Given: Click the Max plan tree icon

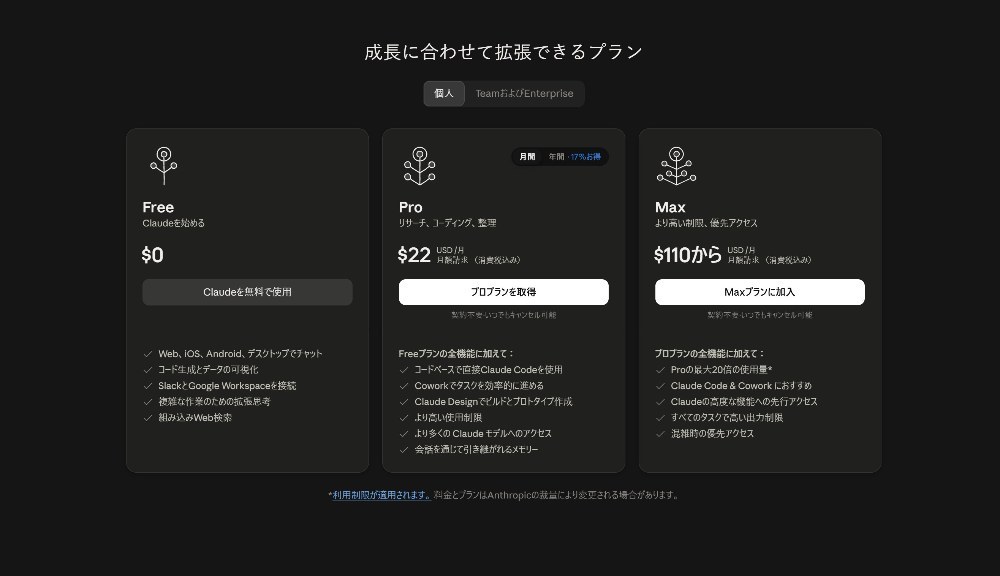Looking at the screenshot, I should (677, 166).
